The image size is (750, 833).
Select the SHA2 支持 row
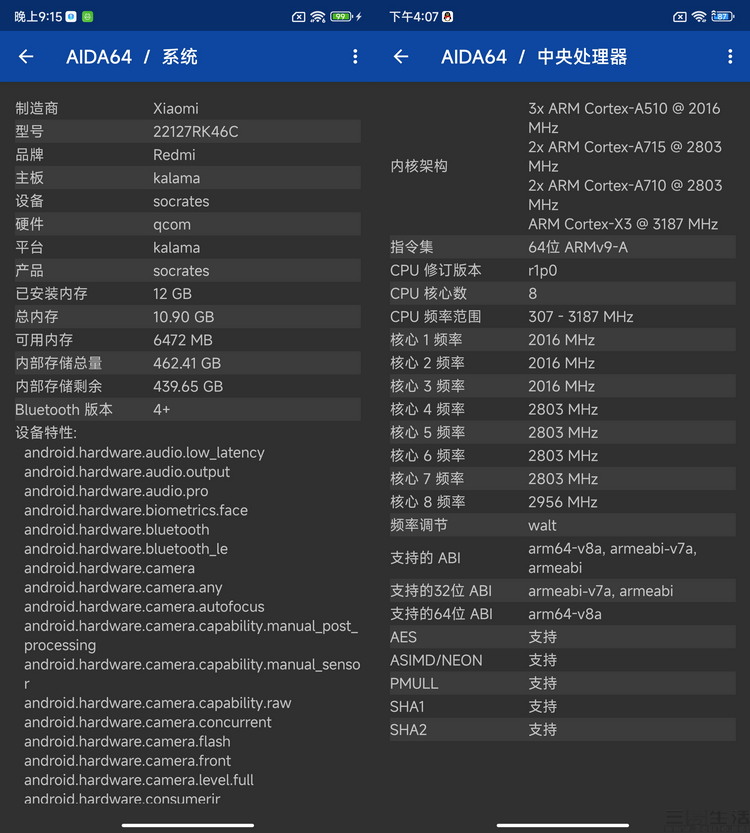pyautogui.click(x=562, y=729)
